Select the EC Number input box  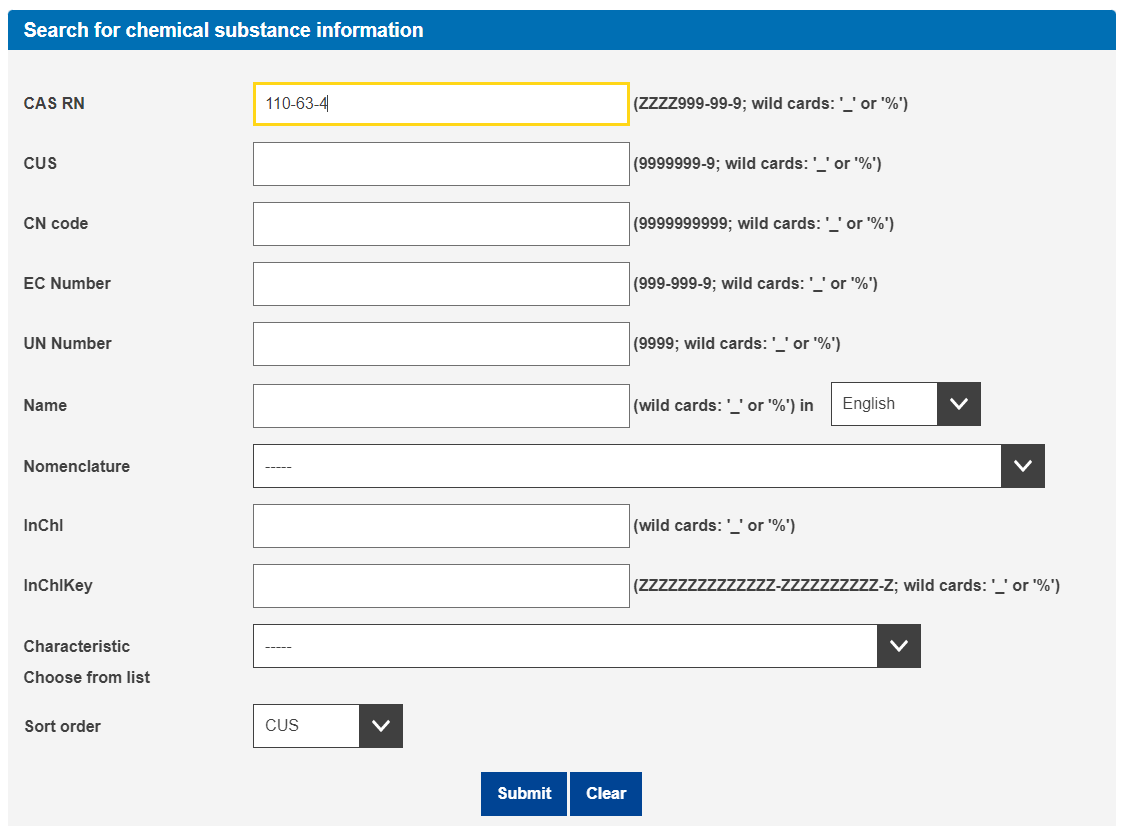(441, 284)
